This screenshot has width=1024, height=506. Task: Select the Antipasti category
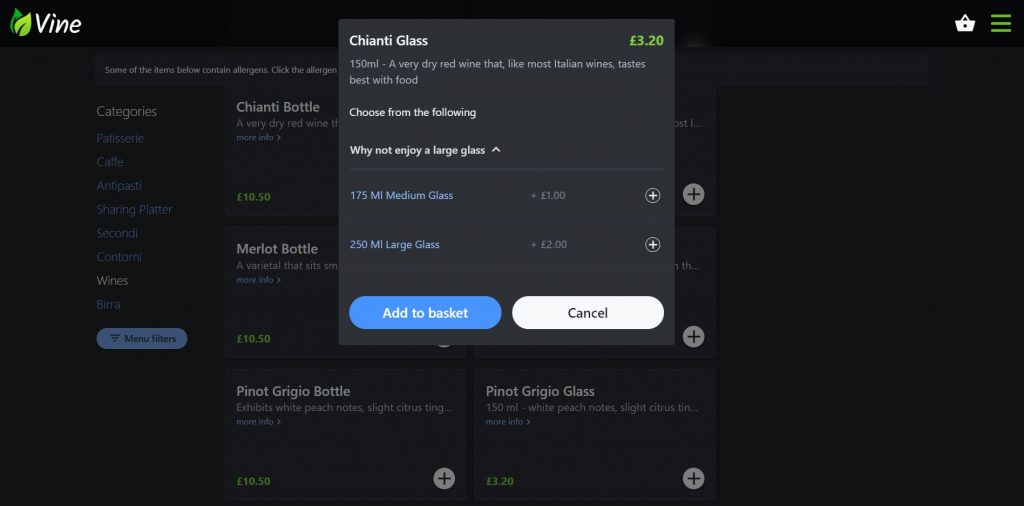119,186
